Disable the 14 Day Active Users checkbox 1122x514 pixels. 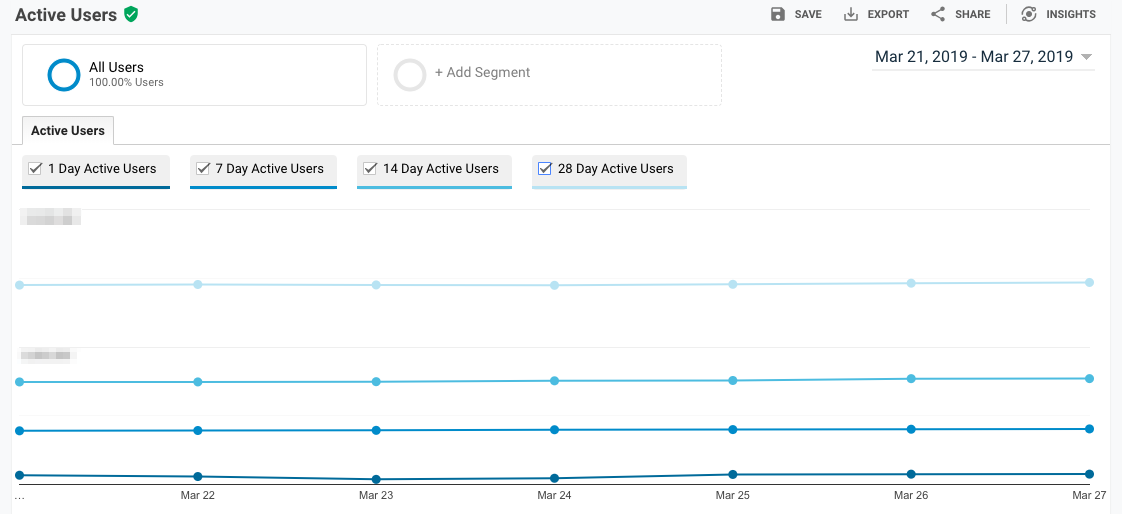[370, 169]
